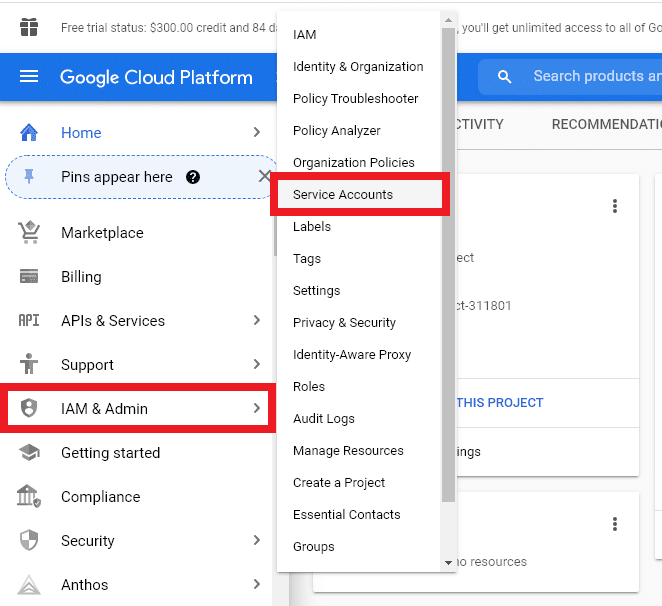Open Audit Logs
662x606 pixels.
tap(359, 418)
